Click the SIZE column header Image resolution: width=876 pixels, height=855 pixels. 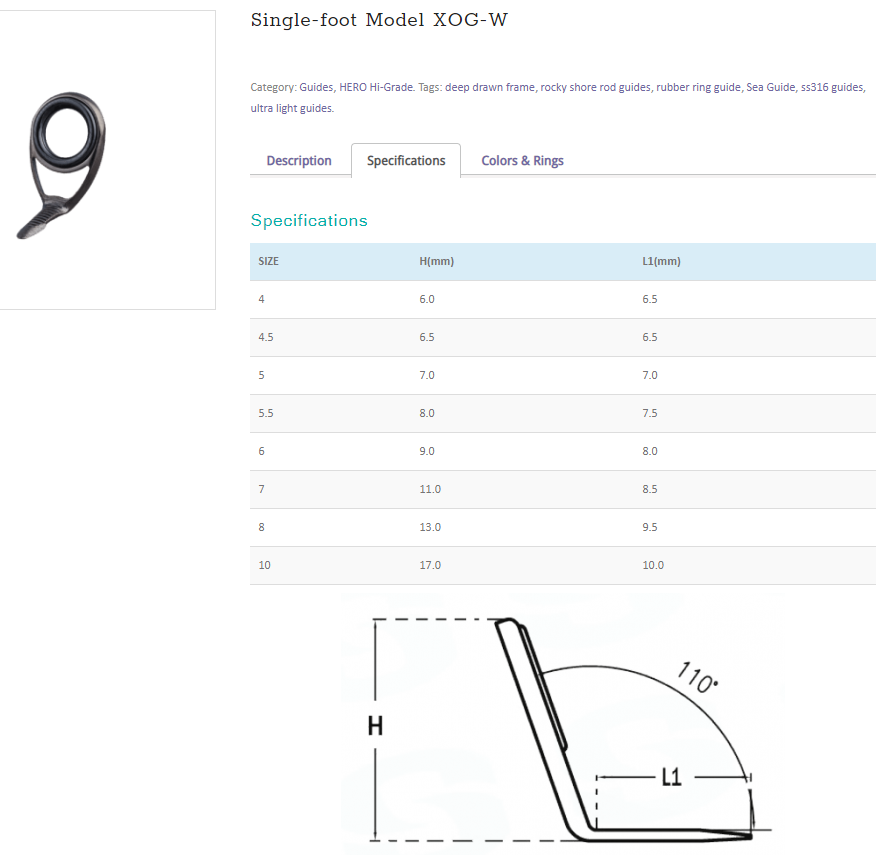(x=269, y=262)
